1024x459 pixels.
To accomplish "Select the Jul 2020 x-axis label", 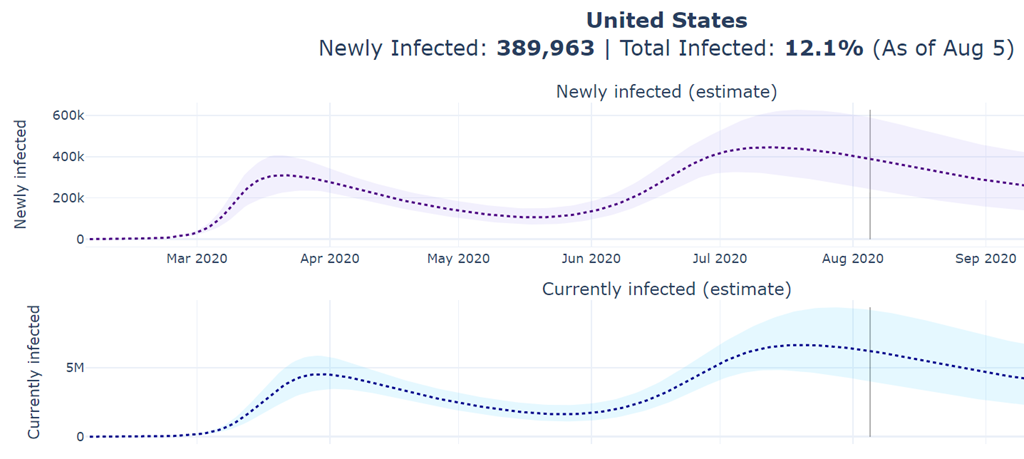I will tap(719, 259).
